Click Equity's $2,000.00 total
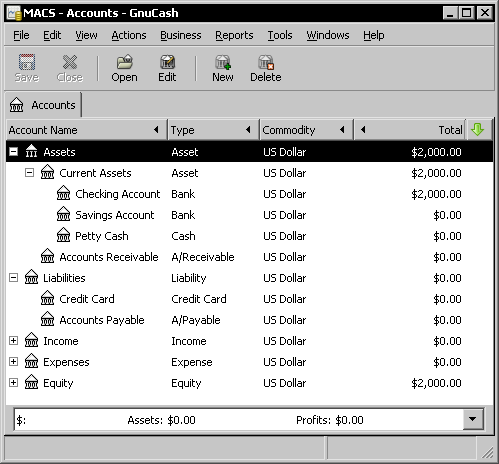This screenshot has width=499, height=464. [x=436, y=383]
